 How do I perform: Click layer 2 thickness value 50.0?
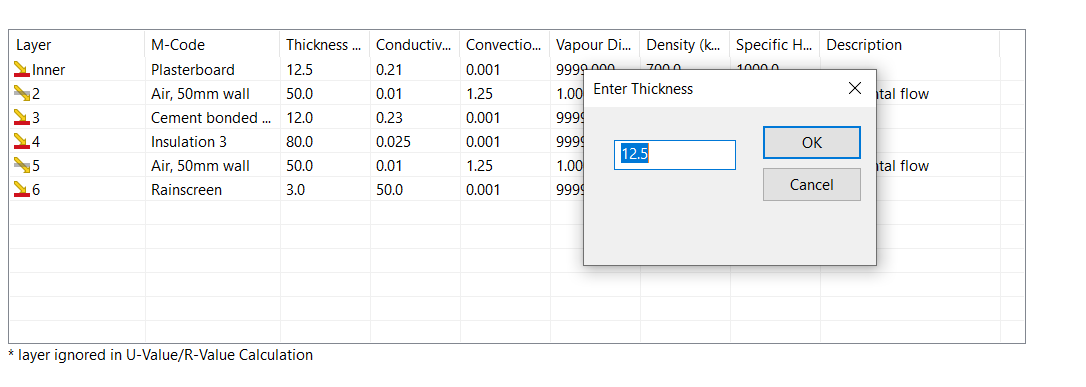coord(299,93)
